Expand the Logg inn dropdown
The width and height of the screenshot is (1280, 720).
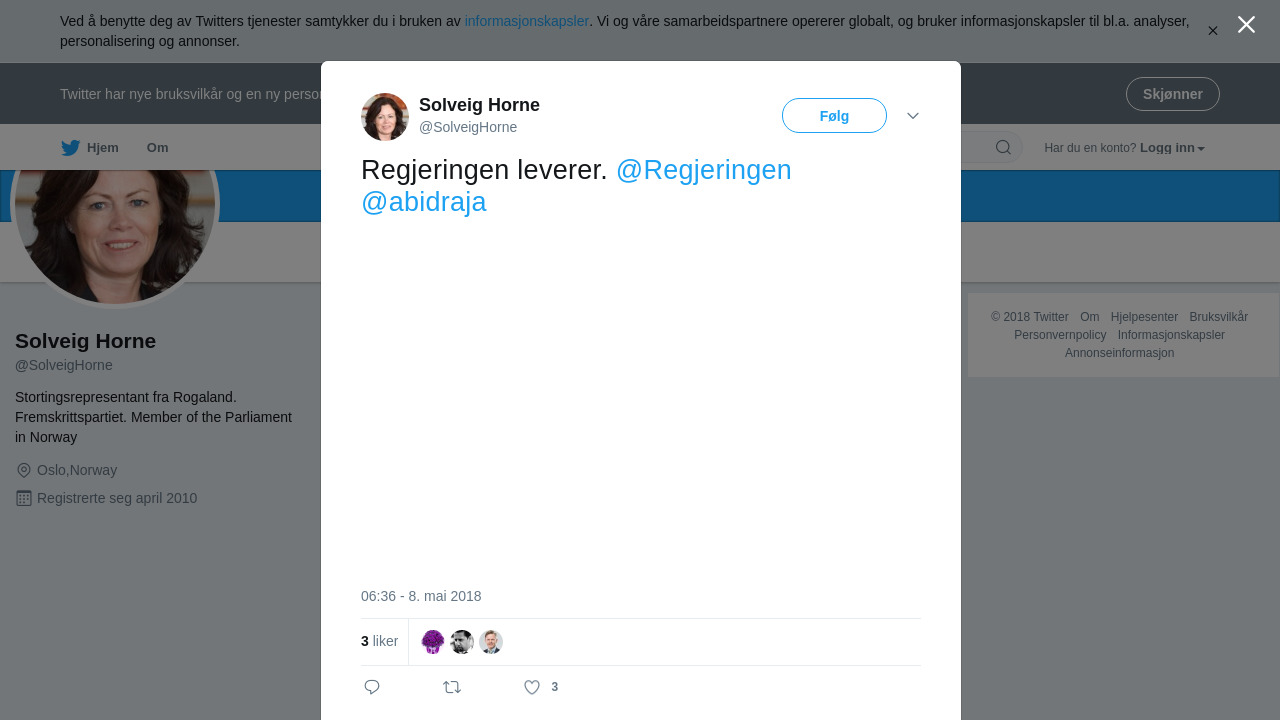coord(1172,148)
